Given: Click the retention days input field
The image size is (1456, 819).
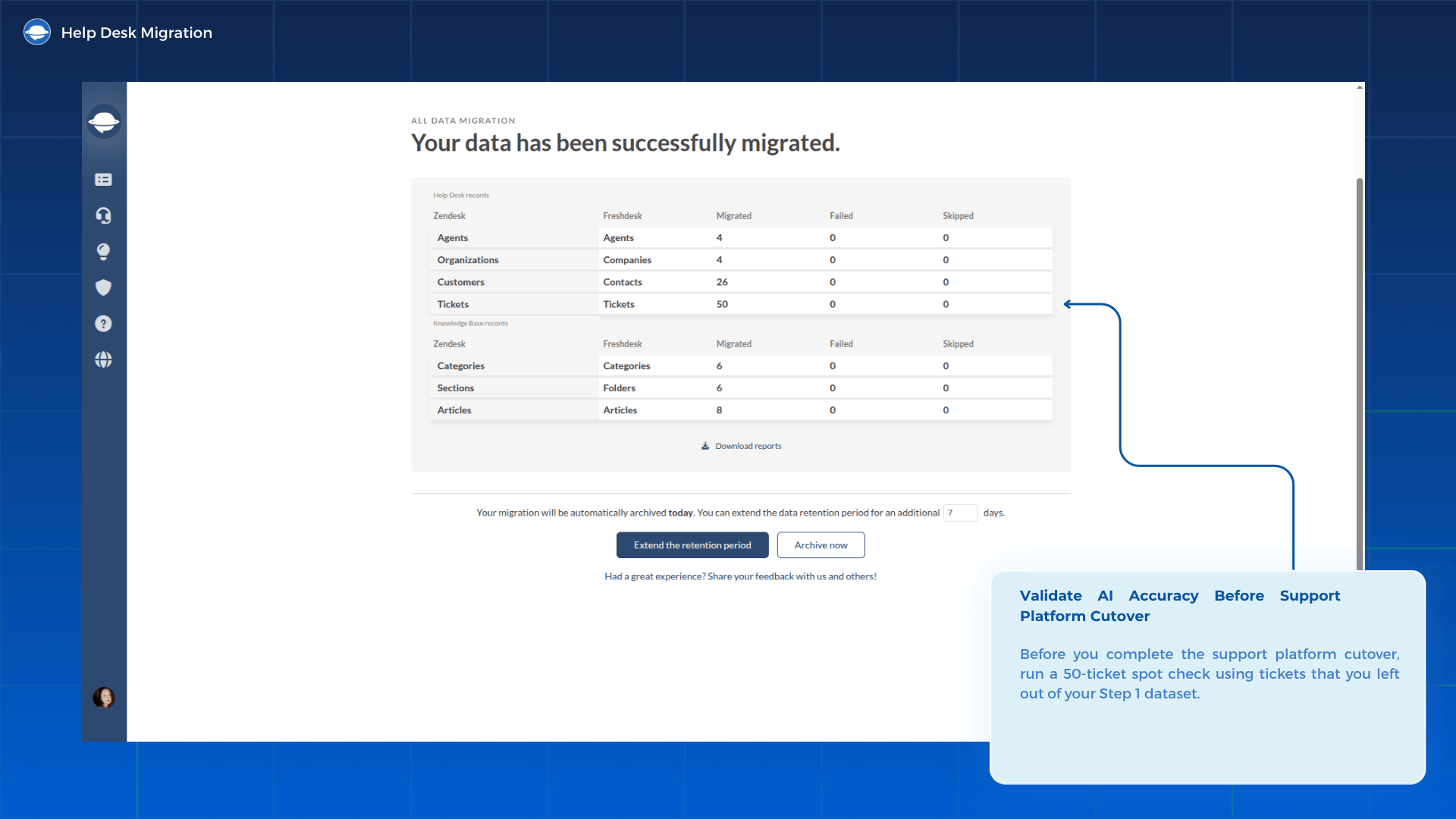Looking at the screenshot, I should pos(960,513).
